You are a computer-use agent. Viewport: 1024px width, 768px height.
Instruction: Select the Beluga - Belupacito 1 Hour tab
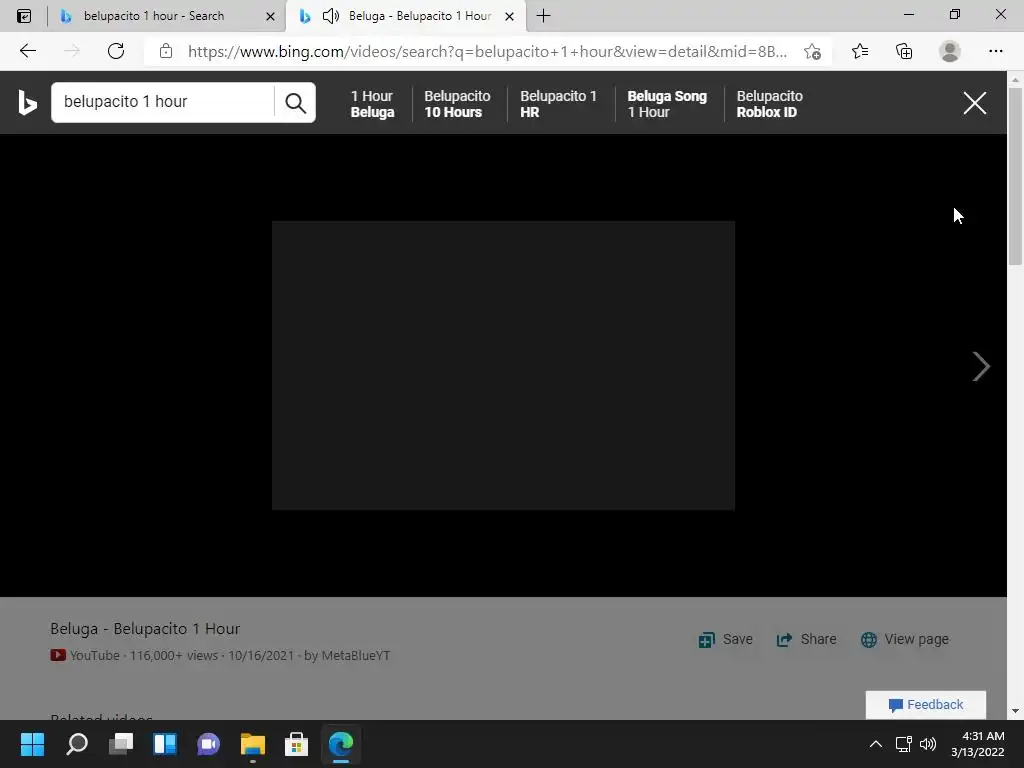click(x=405, y=16)
